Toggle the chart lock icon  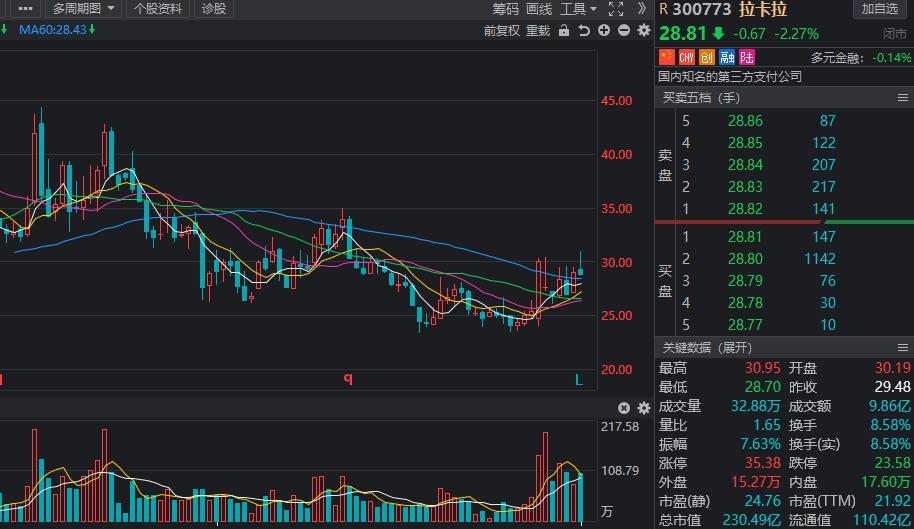click(564, 30)
